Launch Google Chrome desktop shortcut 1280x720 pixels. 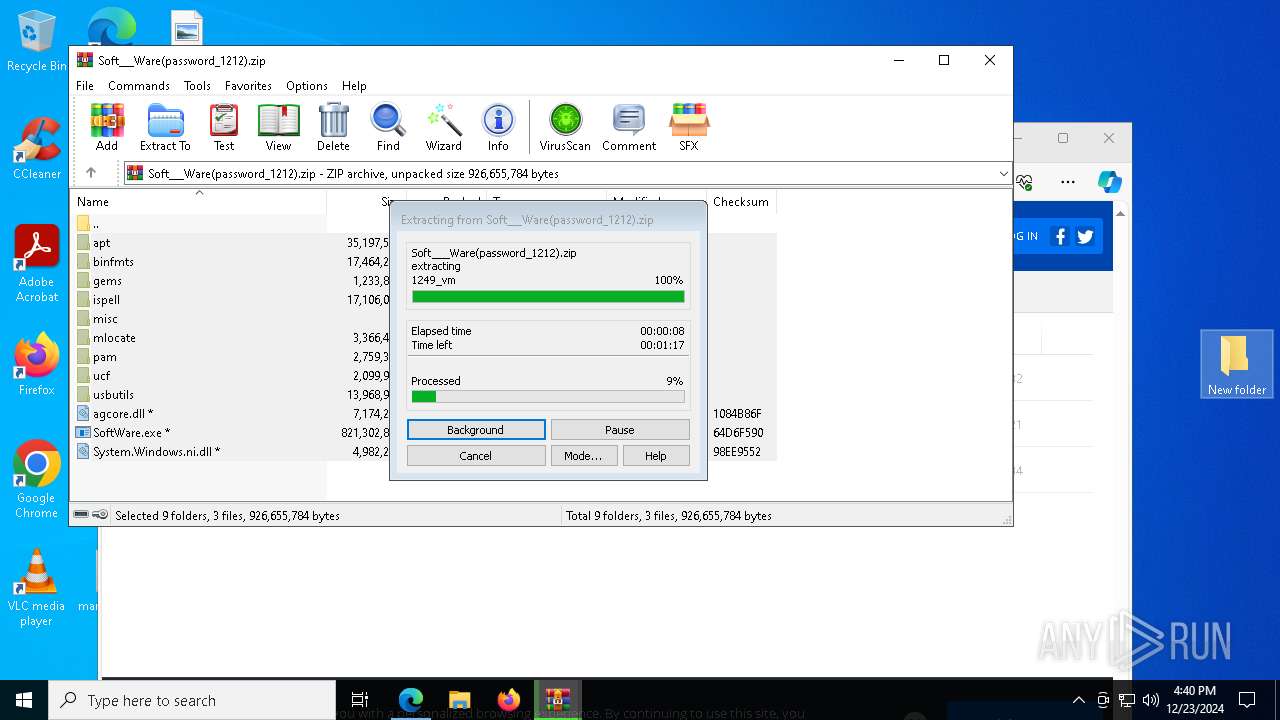tap(37, 479)
